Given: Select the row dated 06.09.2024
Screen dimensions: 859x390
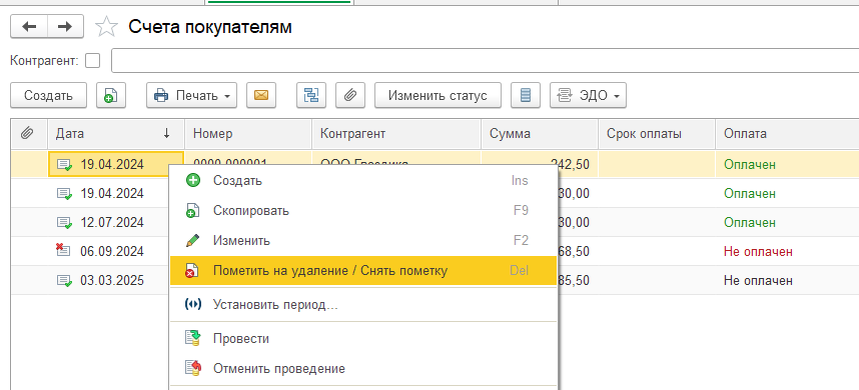Looking at the screenshot, I should pyautogui.click(x=435, y=251).
